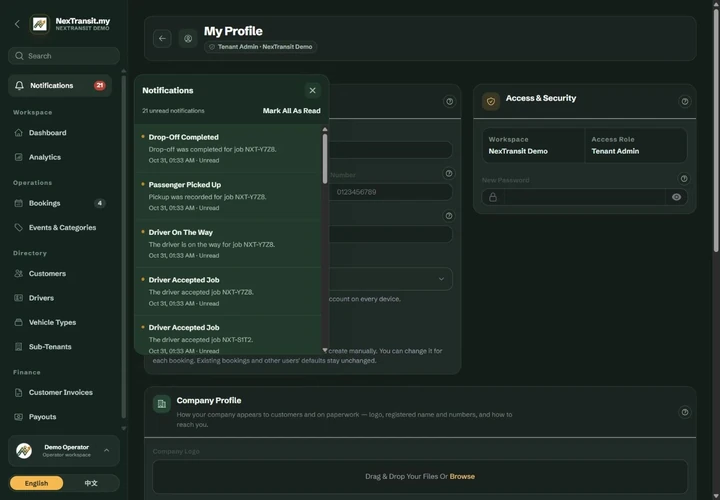Open the Dashboard menu item
720x500 pixels.
[x=60, y=133]
